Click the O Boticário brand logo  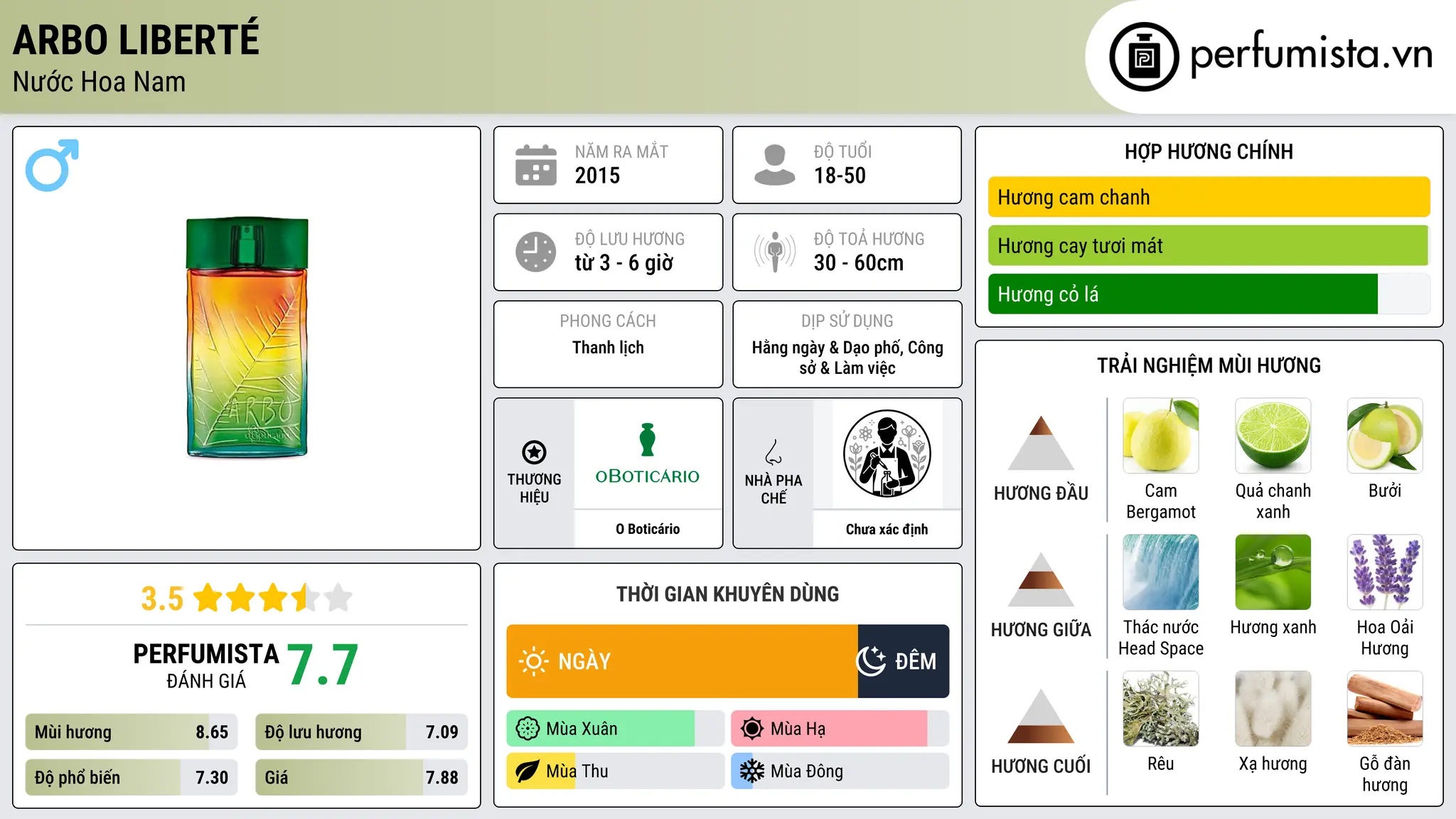[x=648, y=454]
